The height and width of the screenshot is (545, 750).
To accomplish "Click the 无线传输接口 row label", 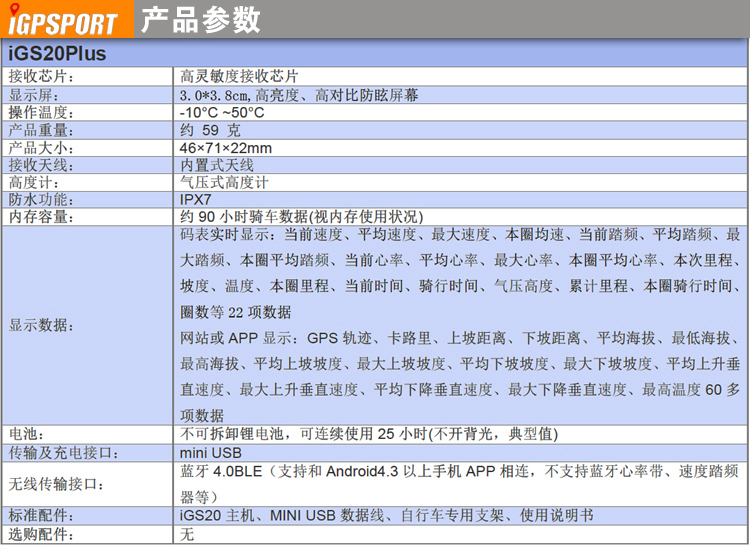I will click(x=56, y=484).
